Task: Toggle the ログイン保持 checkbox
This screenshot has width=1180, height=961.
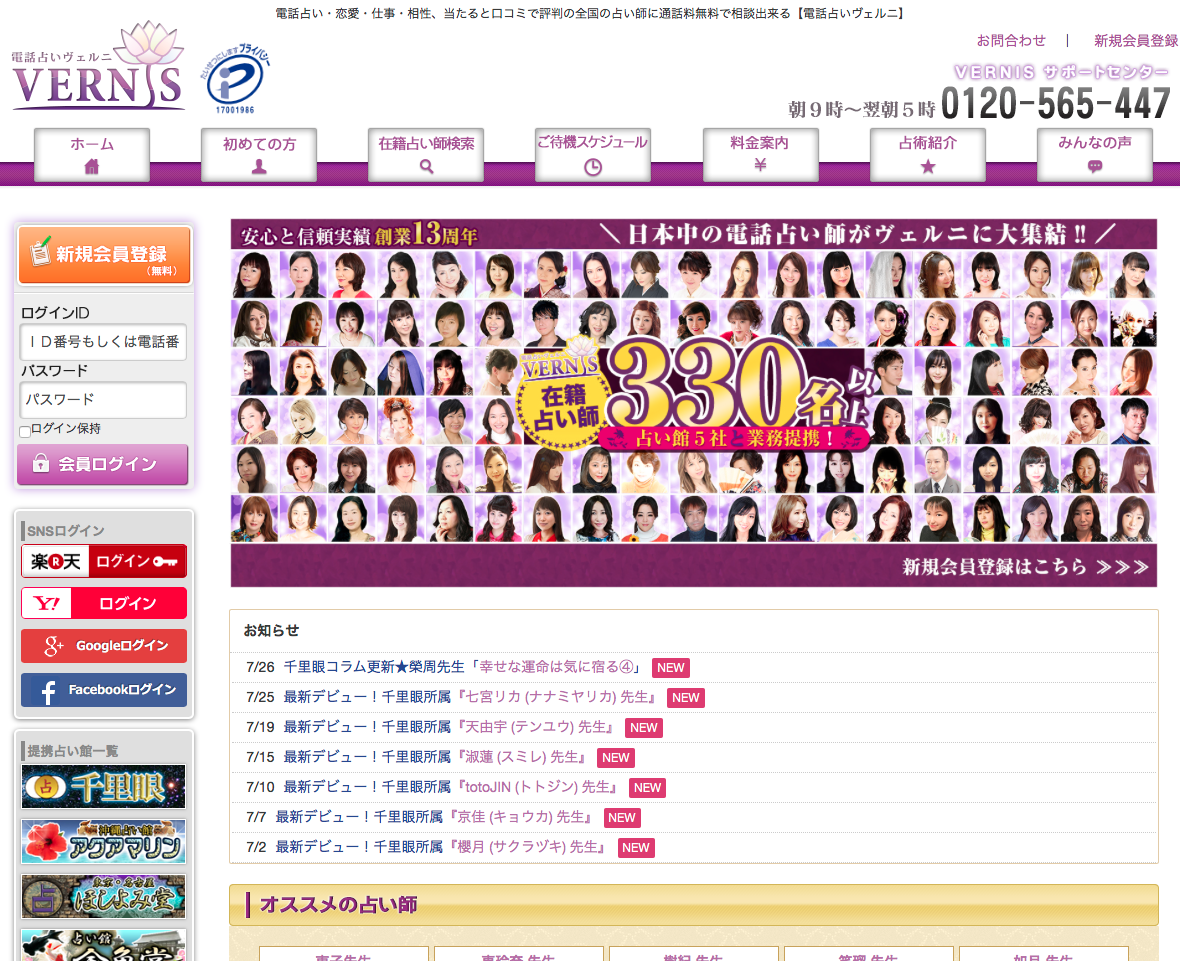Action: click(x=25, y=431)
